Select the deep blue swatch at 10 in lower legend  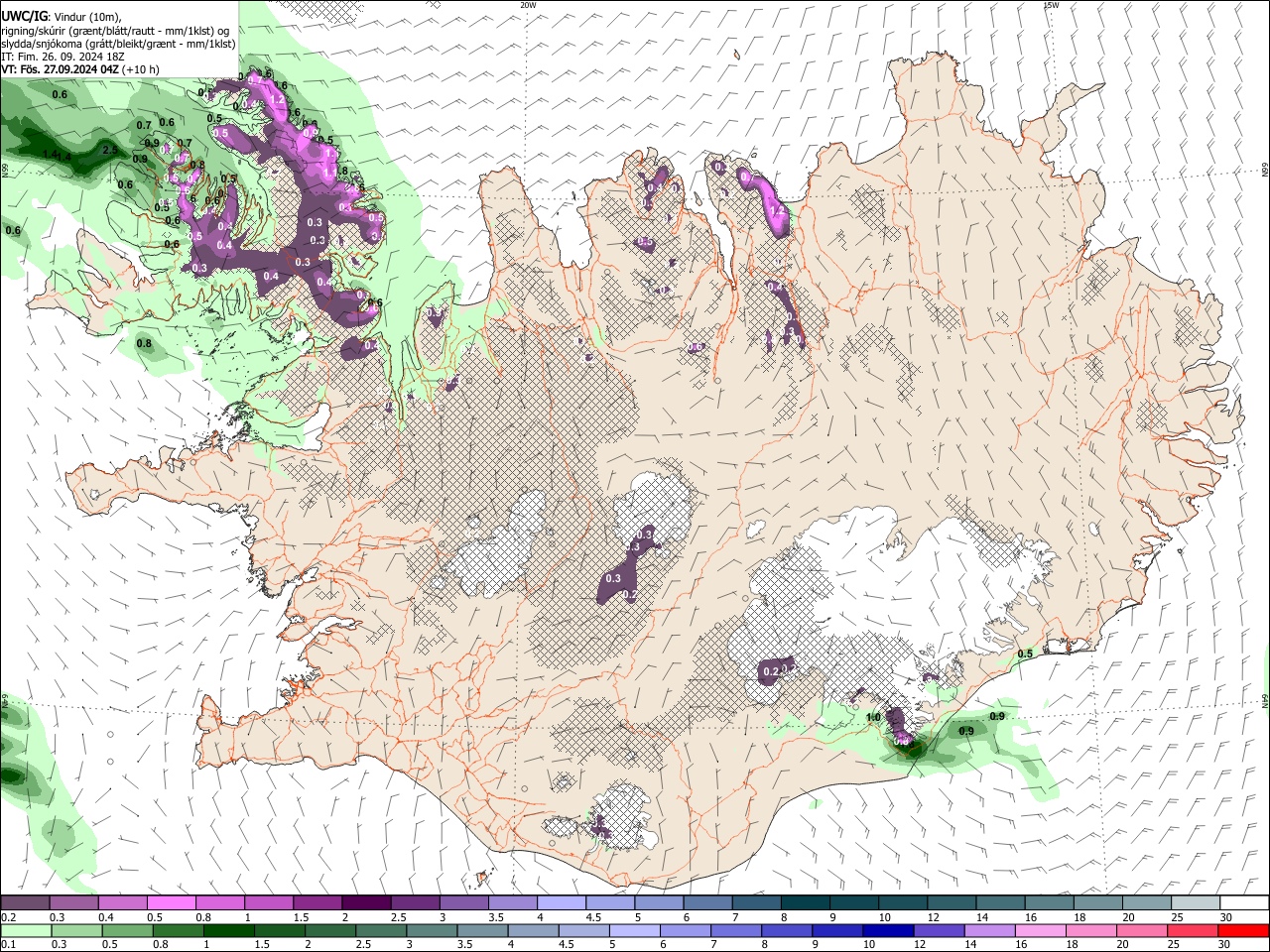click(x=888, y=930)
